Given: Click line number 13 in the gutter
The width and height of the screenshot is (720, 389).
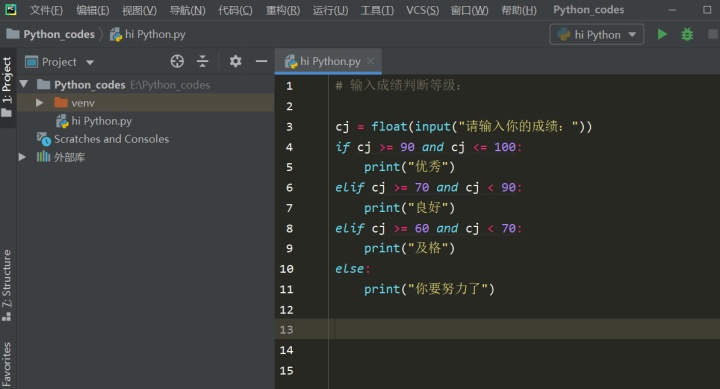Looking at the screenshot, I should click(x=286, y=330).
